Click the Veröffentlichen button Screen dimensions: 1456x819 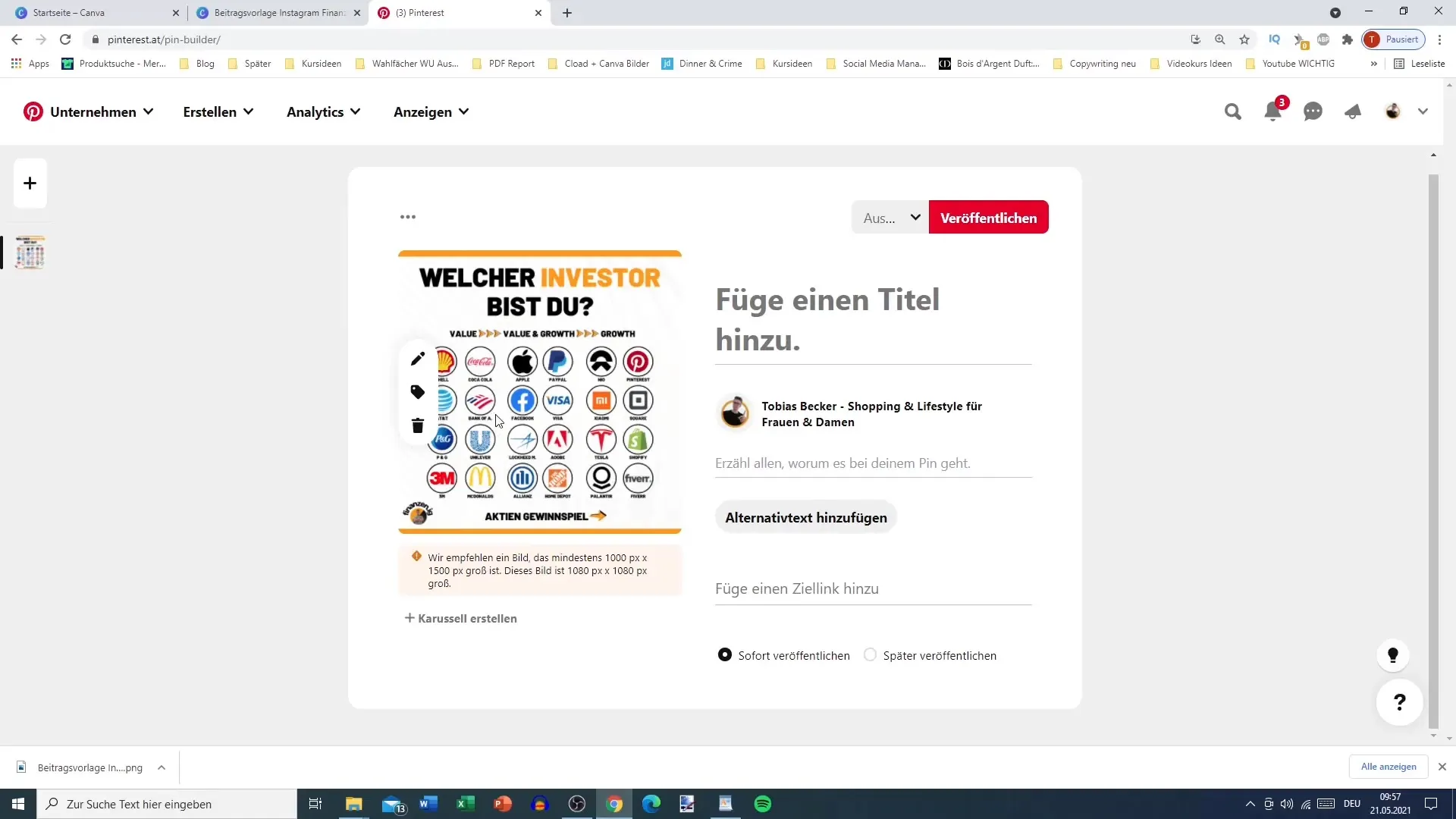989,218
